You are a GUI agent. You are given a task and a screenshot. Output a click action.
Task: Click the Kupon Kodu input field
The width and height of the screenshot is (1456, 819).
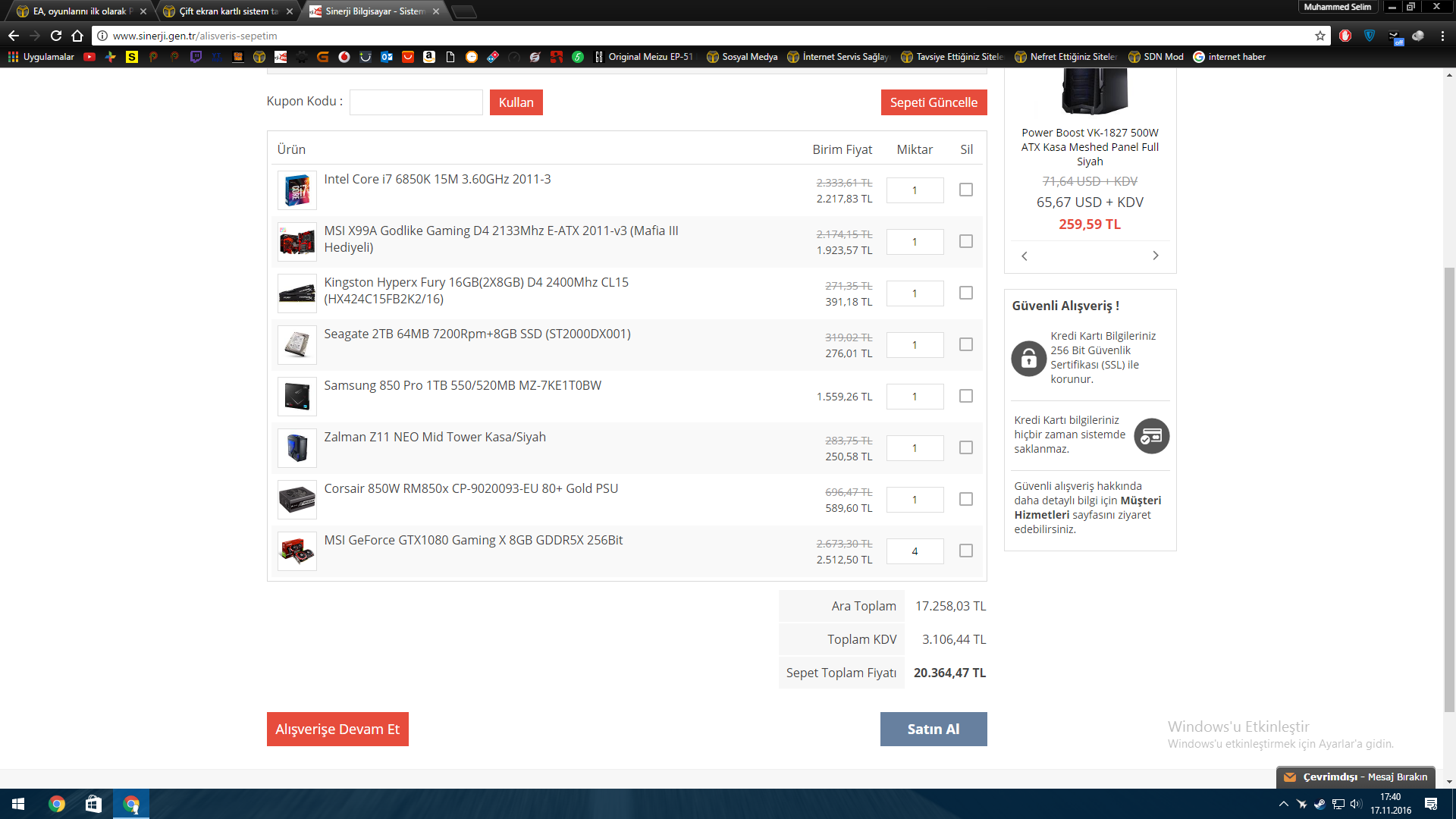coord(416,102)
